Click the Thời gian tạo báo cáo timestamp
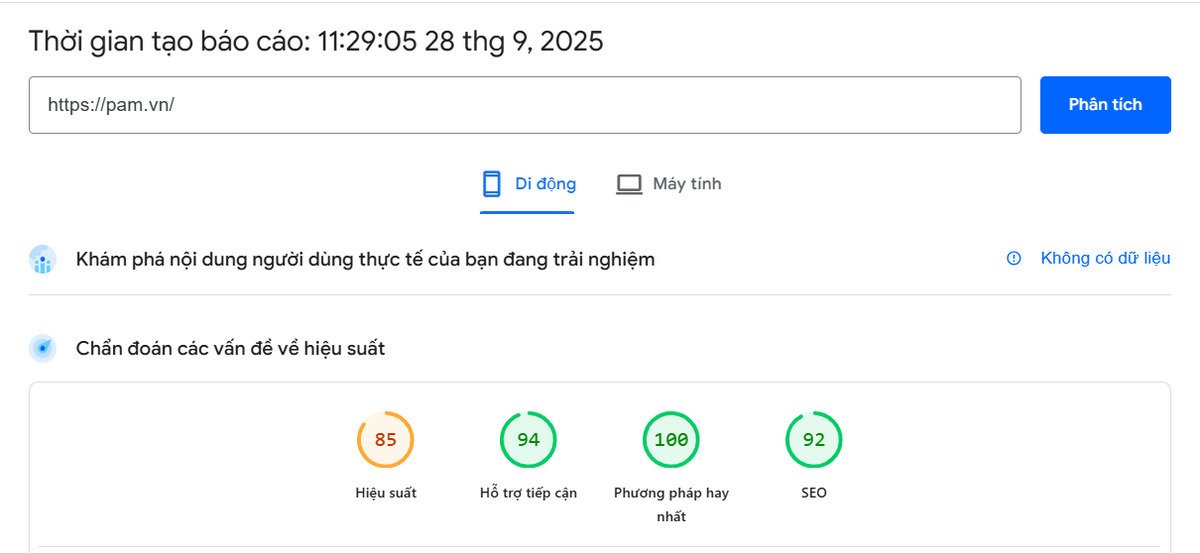The image size is (1200, 553). click(x=316, y=42)
